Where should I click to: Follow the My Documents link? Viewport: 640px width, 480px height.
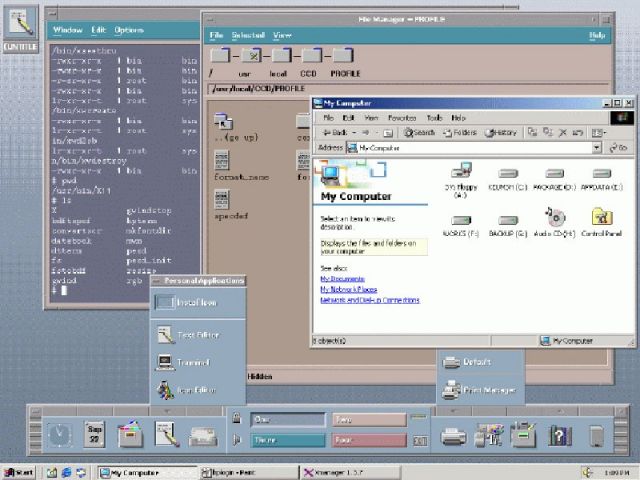[342, 279]
